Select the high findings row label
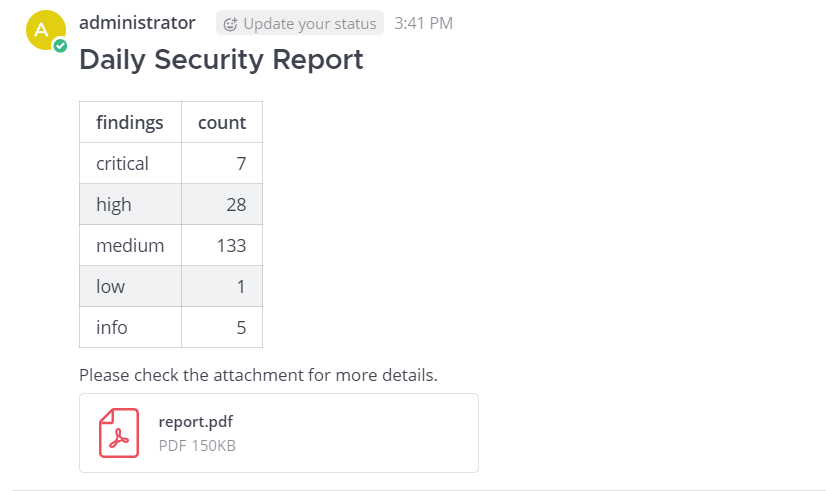Screen dimensions: 826x491 pyautogui.click(x=114, y=204)
